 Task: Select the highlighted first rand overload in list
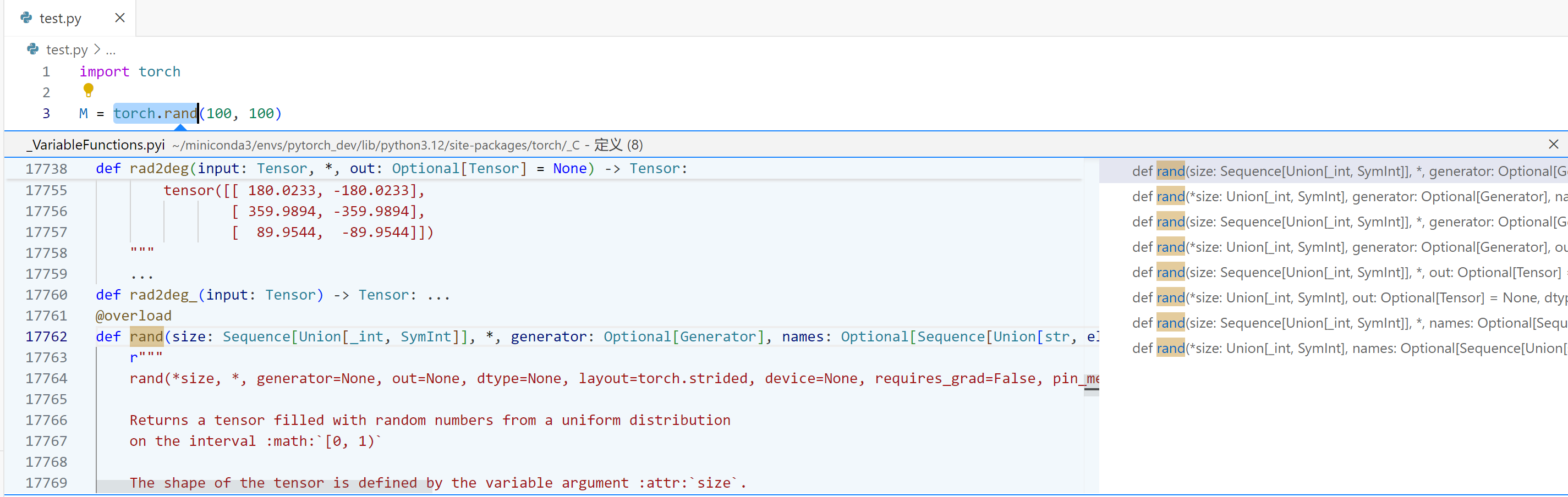(1339, 171)
